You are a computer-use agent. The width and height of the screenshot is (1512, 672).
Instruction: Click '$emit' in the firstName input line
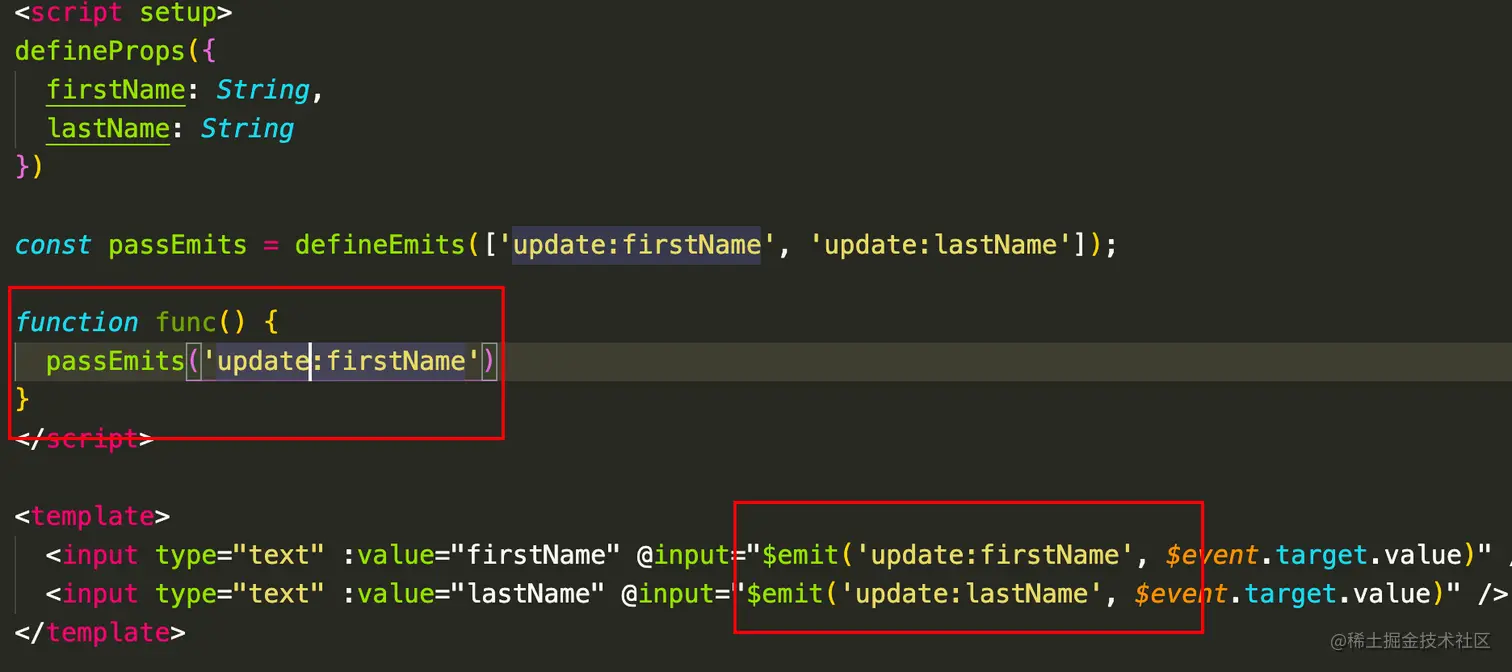[800, 555]
